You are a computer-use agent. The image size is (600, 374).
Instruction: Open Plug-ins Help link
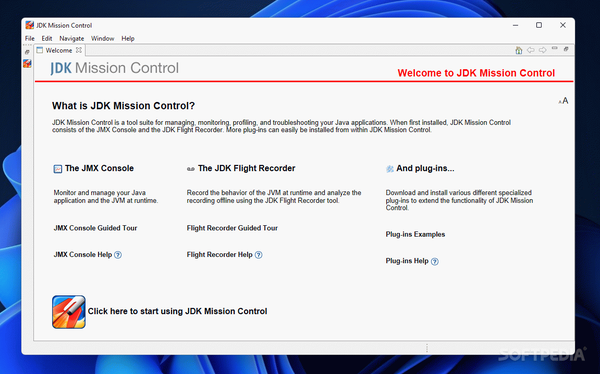point(407,261)
